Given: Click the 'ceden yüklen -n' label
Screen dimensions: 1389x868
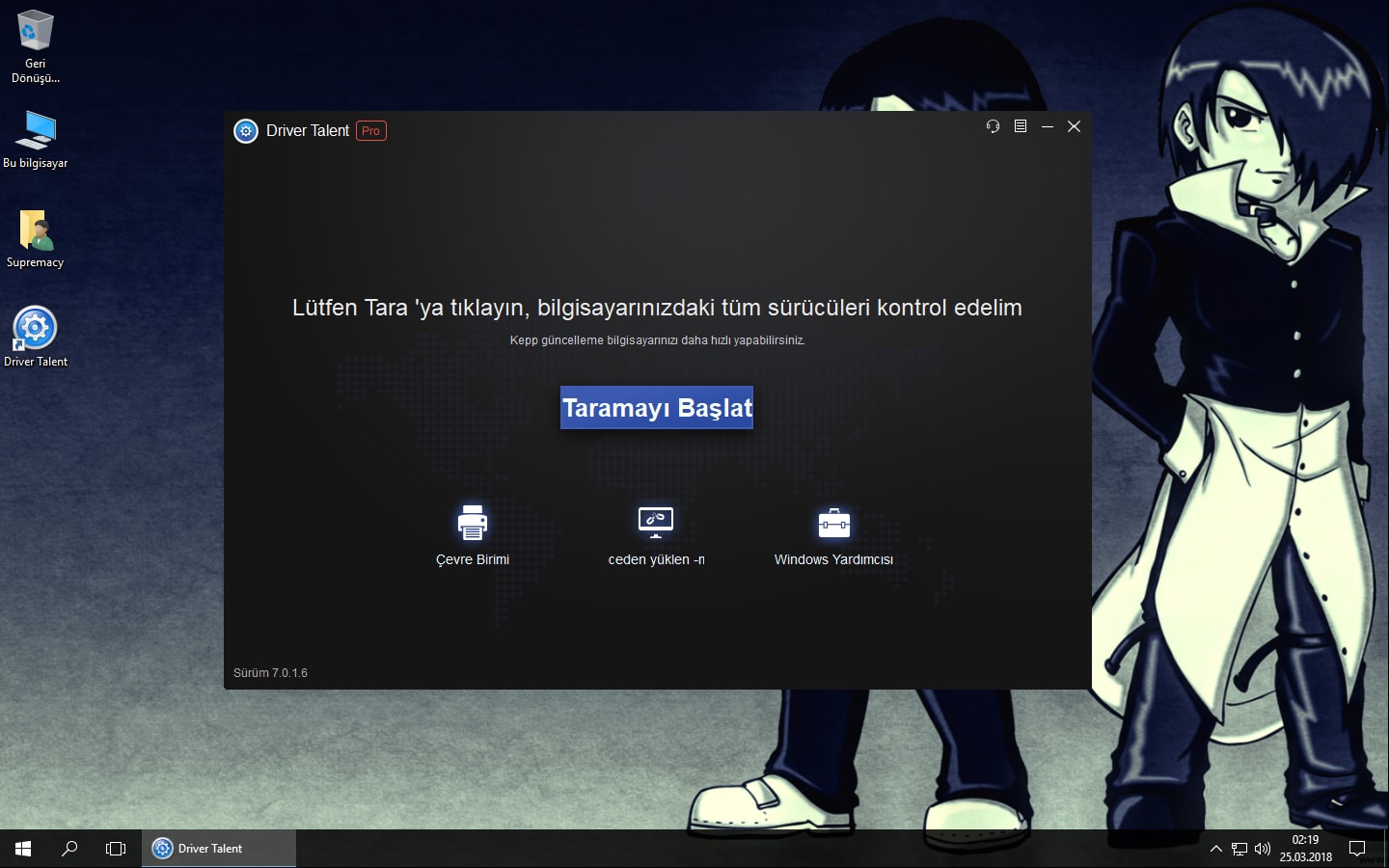Looking at the screenshot, I should click(656, 559).
